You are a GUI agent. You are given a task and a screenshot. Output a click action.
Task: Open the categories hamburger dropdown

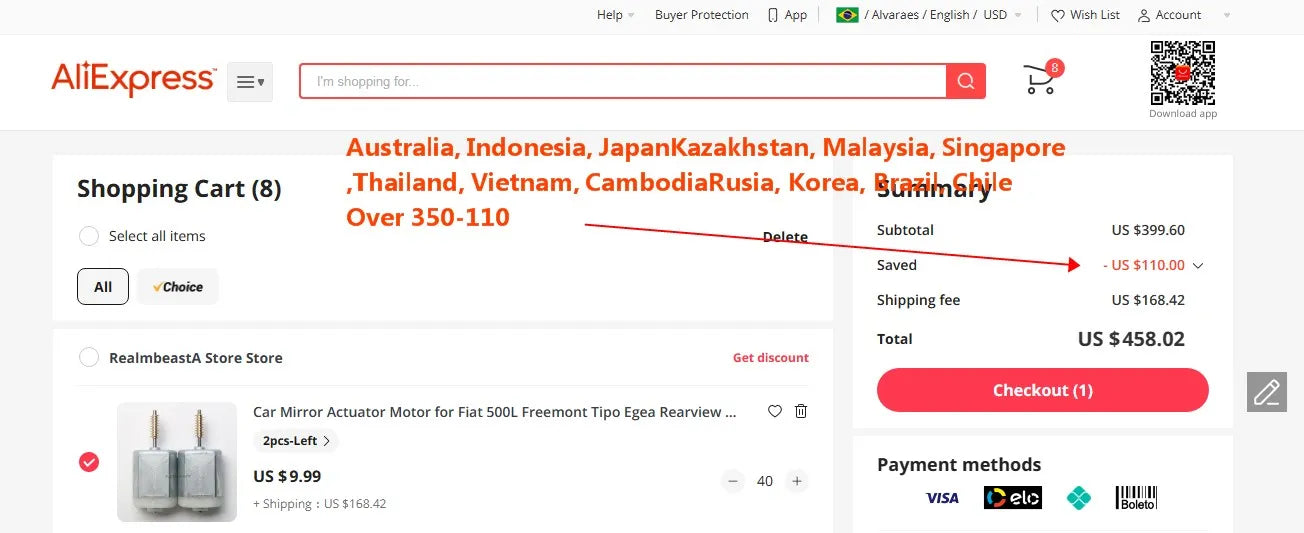(x=250, y=82)
